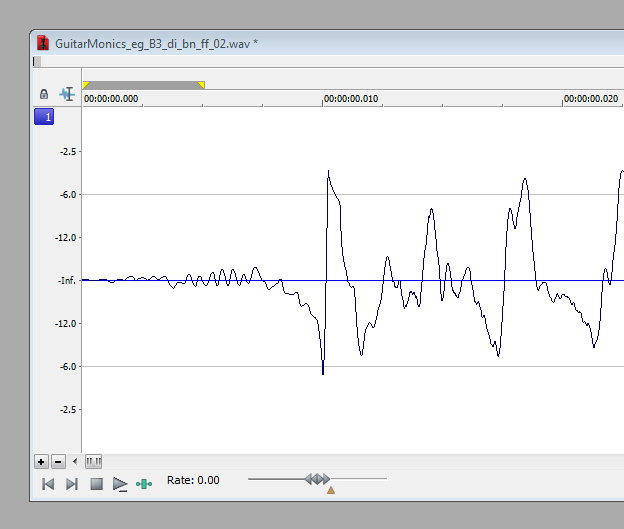Viewport: 624px width, 529px height.
Task: Click the right yellow loop region marker
Action: 201,85
